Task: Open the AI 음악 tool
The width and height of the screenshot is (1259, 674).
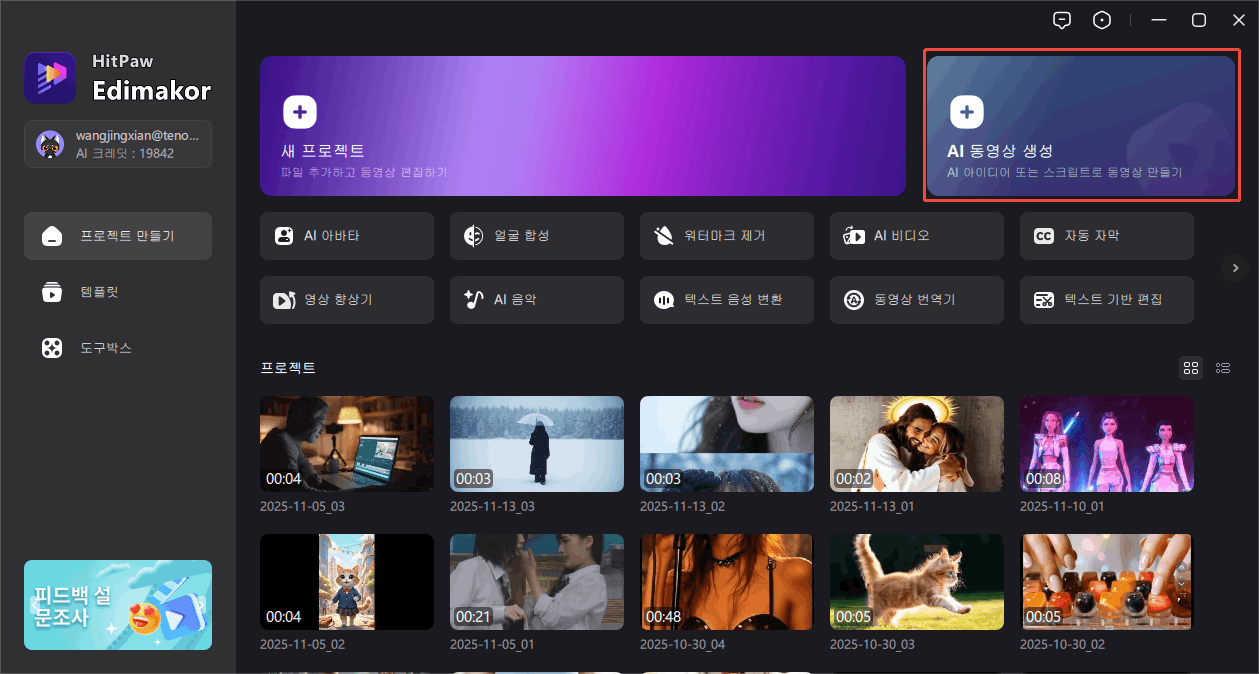Action: 536,300
